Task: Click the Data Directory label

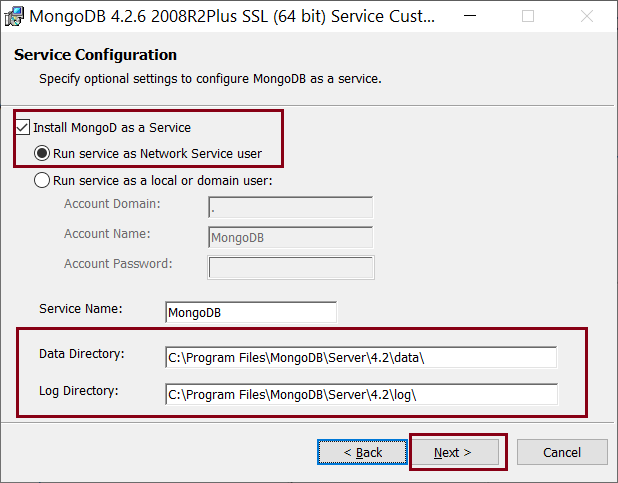Action: point(82,354)
